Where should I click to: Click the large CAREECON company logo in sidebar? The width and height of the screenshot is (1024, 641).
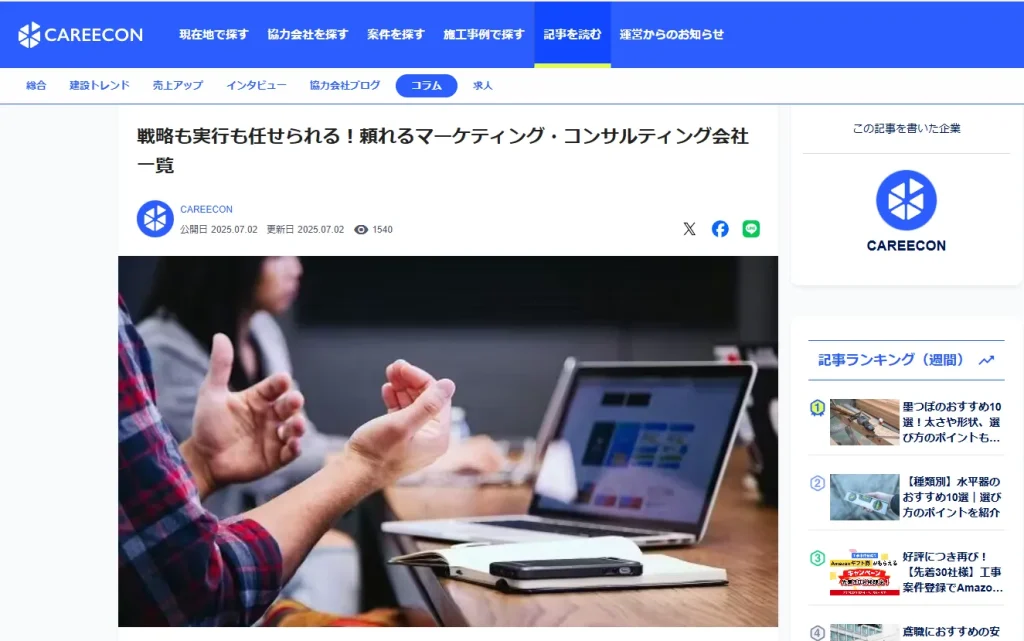(906, 211)
